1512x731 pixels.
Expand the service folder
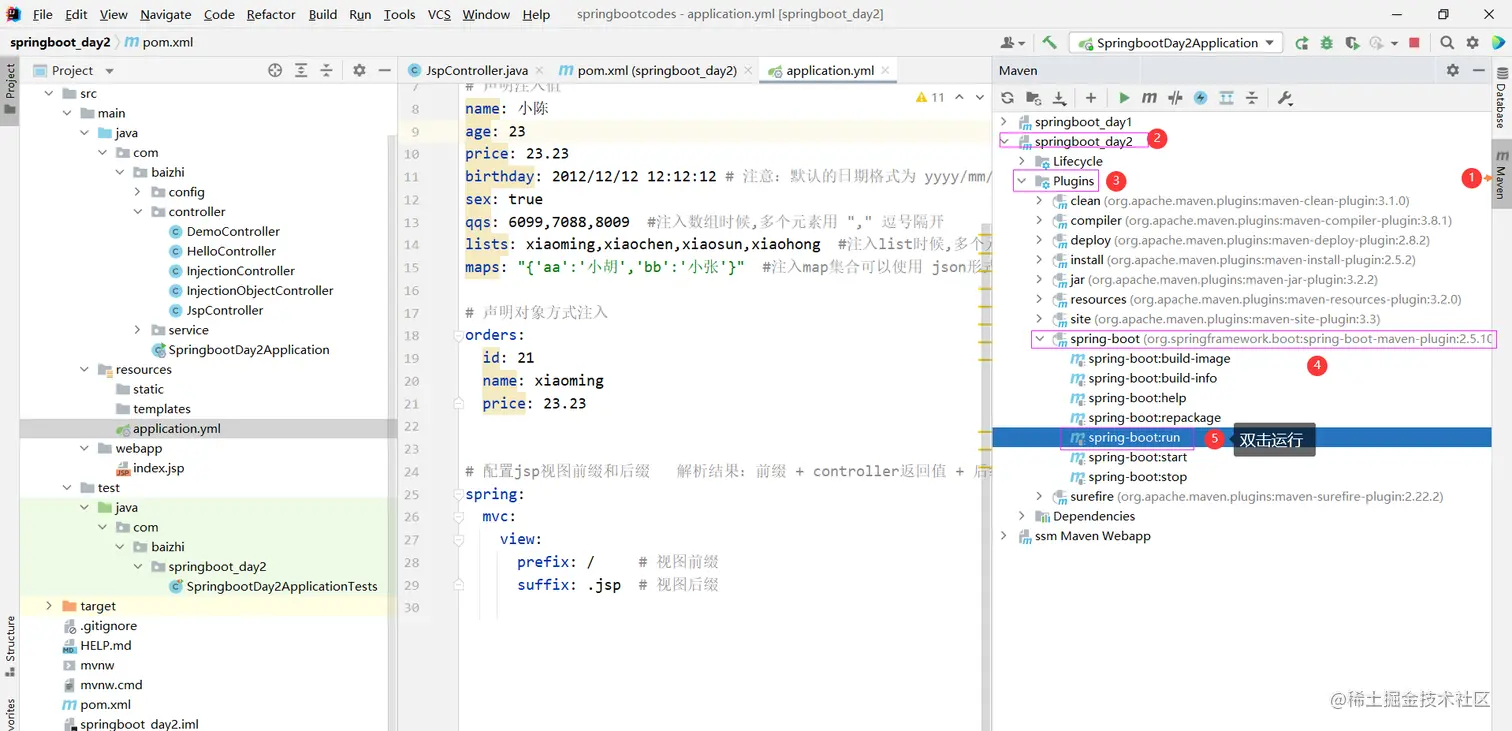pos(138,330)
